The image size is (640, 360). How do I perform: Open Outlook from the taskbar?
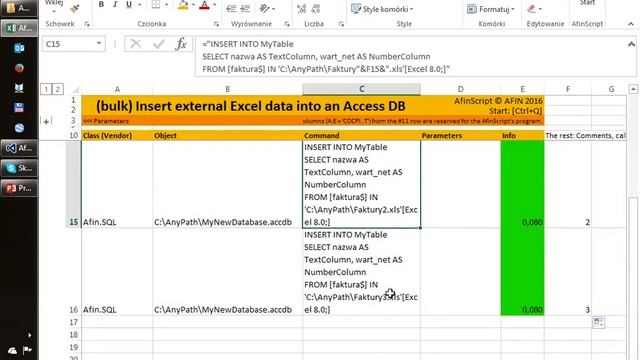pyautogui.click(x=19, y=48)
